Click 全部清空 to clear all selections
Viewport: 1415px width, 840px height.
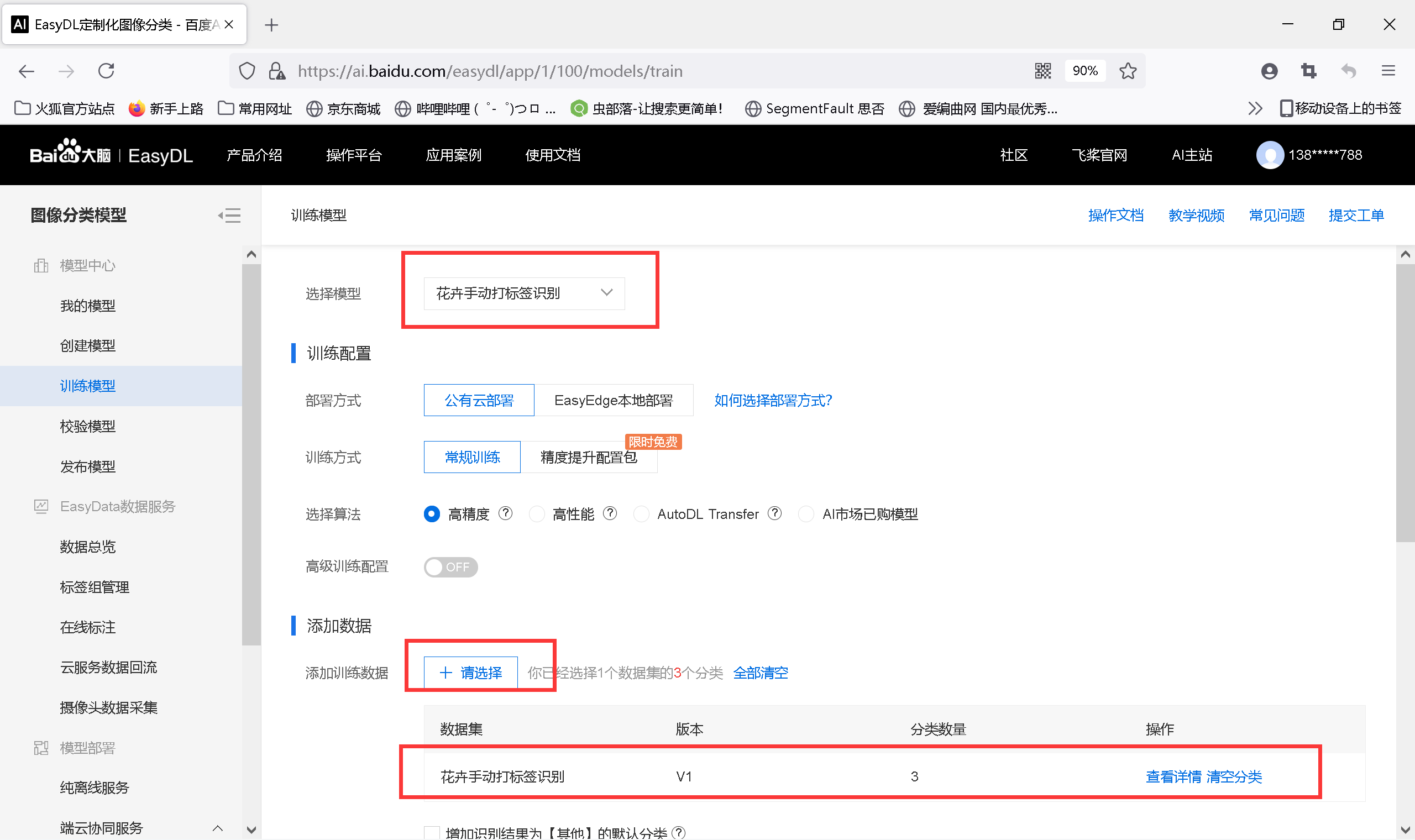pyautogui.click(x=760, y=673)
